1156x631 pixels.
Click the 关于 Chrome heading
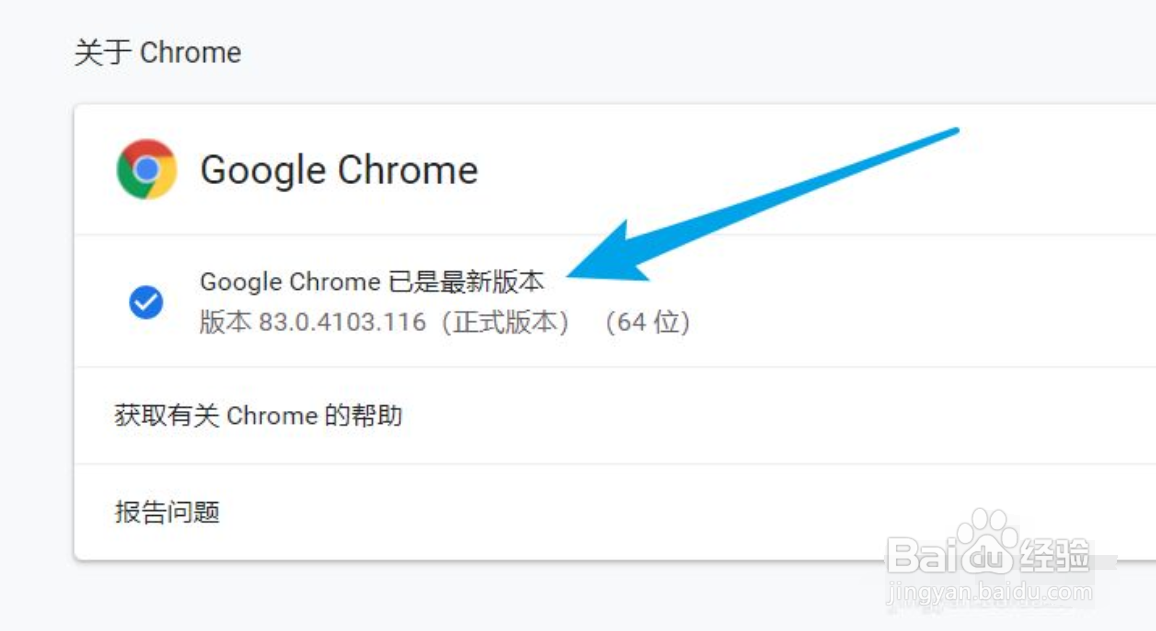coord(156,52)
